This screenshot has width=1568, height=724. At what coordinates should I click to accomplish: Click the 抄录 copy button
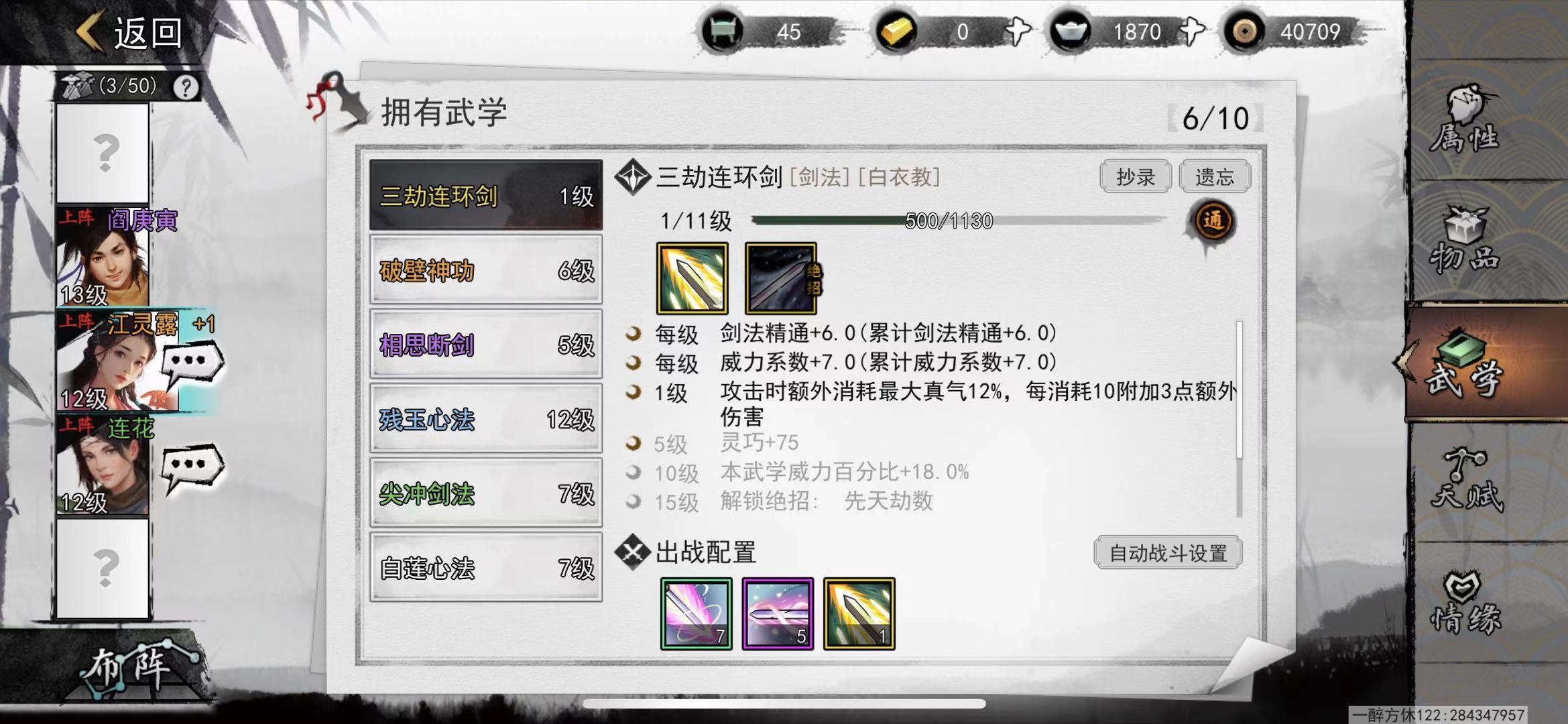click(1135, 177)
